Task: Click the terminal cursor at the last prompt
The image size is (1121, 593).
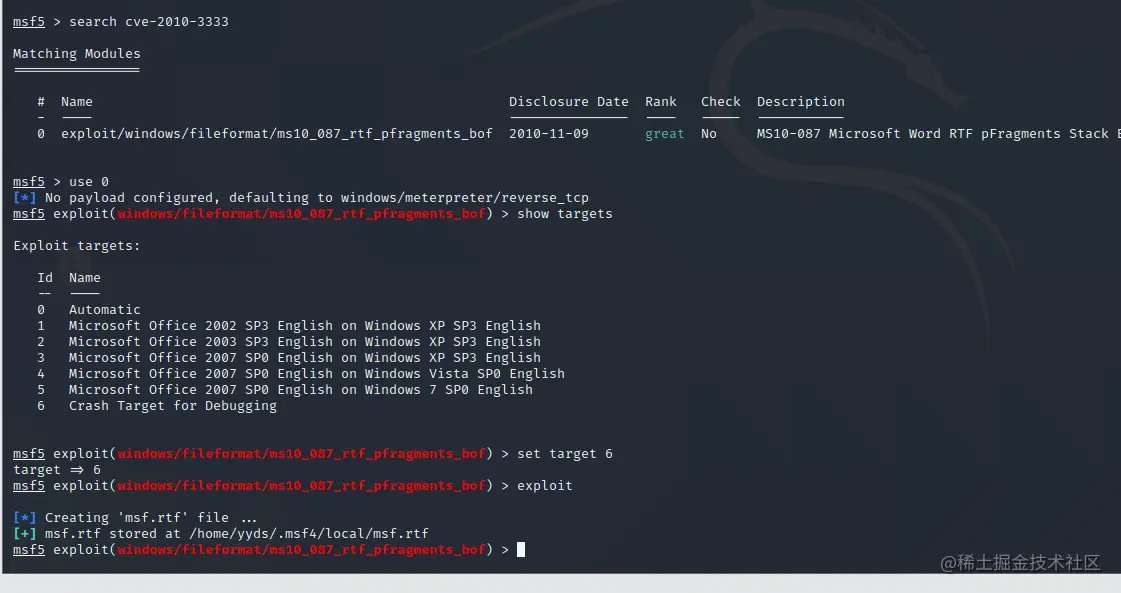Action: tap(521, 549)
